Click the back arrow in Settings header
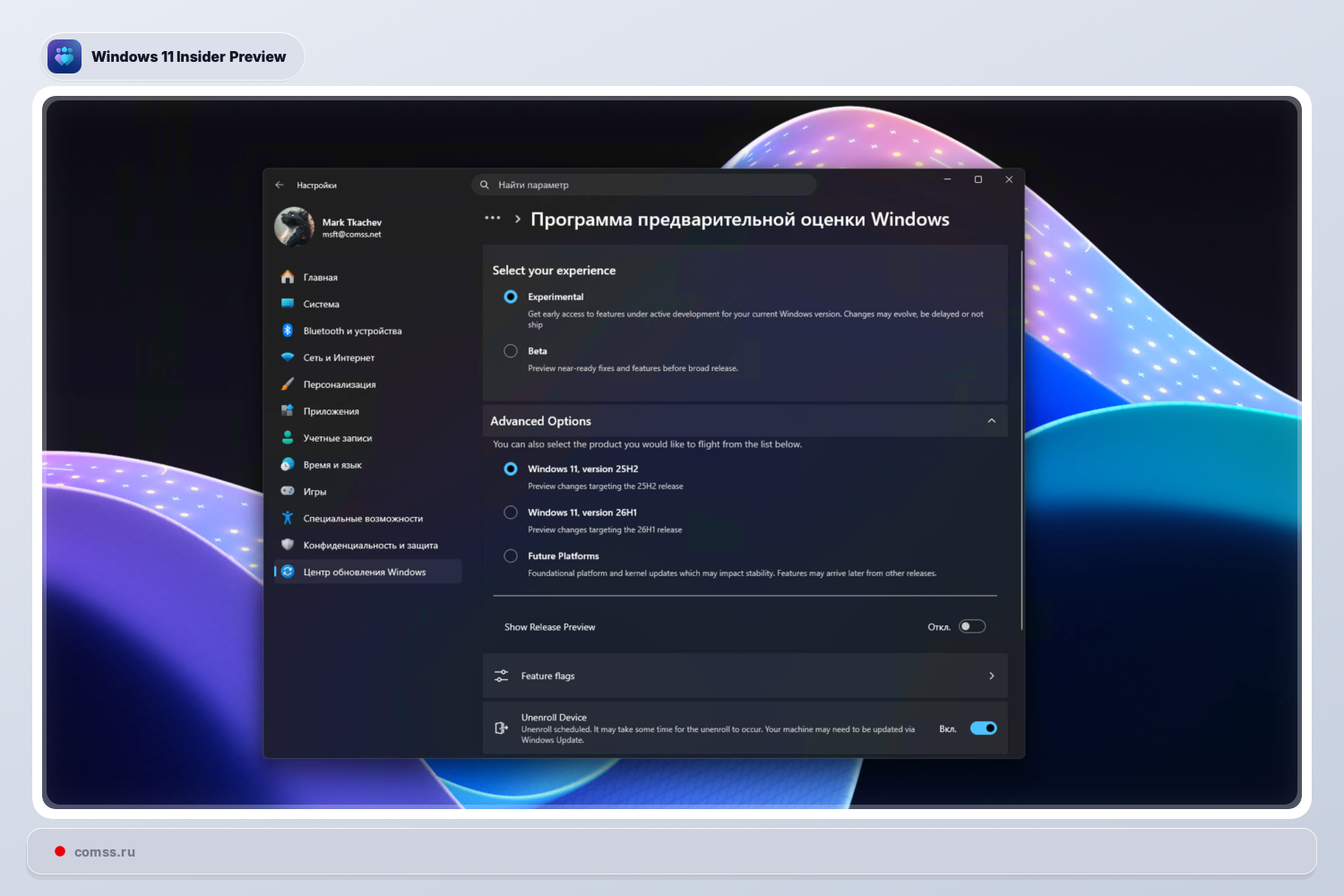The width and height of the screenshot is (1344, 896). (x=280, y=185)
